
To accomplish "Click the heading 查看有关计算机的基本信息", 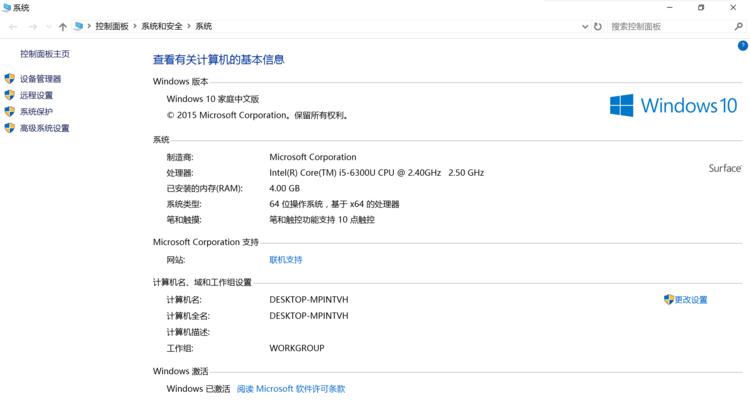I will pos(219,59).
